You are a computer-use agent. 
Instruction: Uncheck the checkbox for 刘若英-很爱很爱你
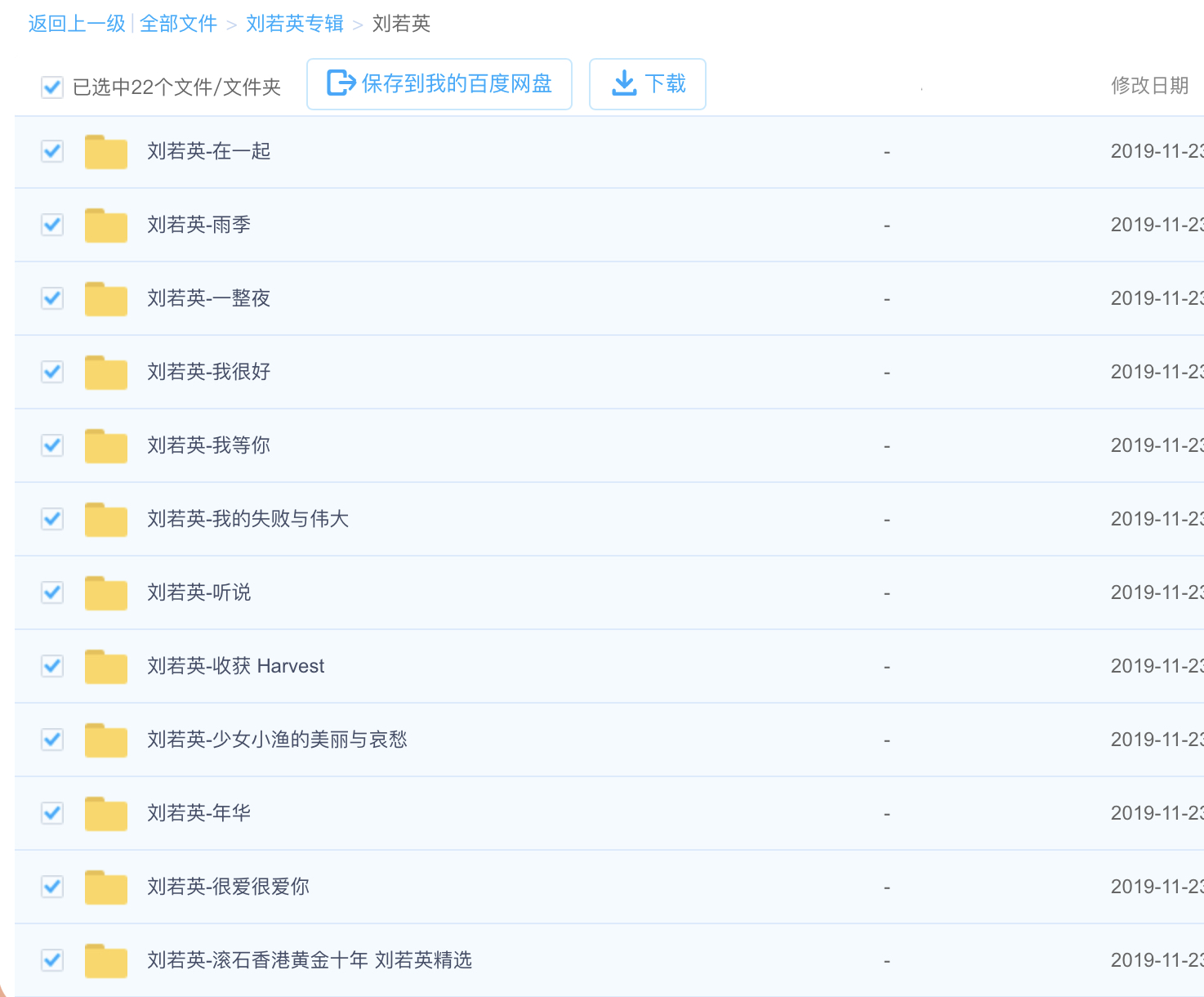coord(52,887)
